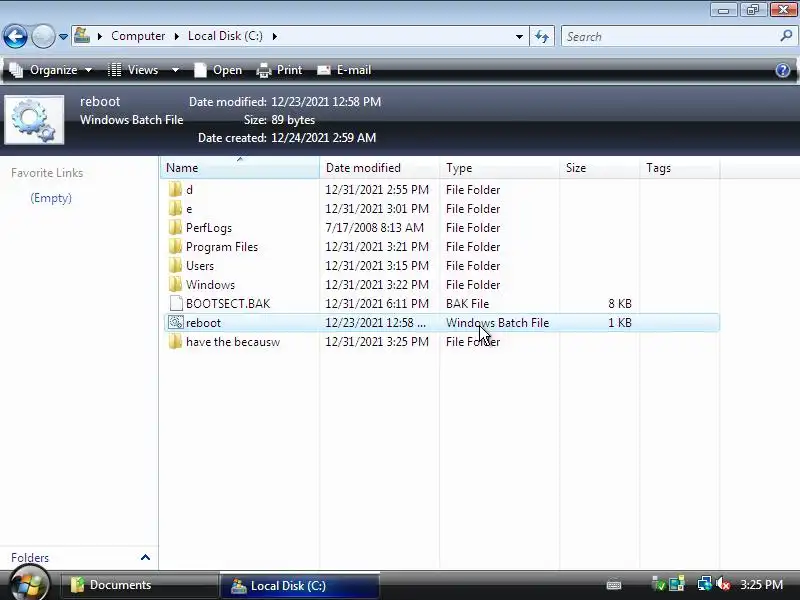Click 'Favorite Links' heading
Screen dimensions: 800x600
47,173
